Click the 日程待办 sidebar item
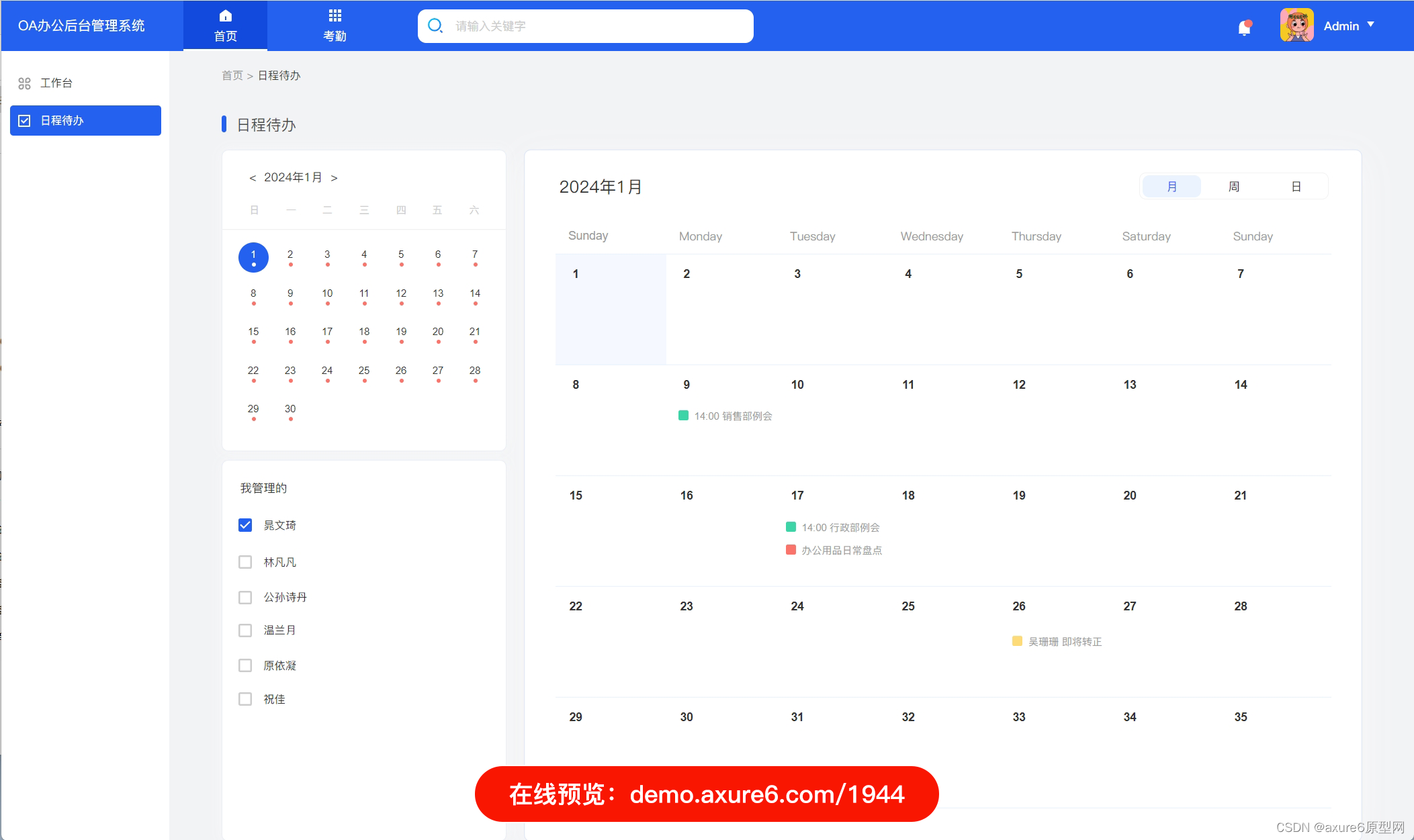The image size is (1414, 840). point(85,120)
